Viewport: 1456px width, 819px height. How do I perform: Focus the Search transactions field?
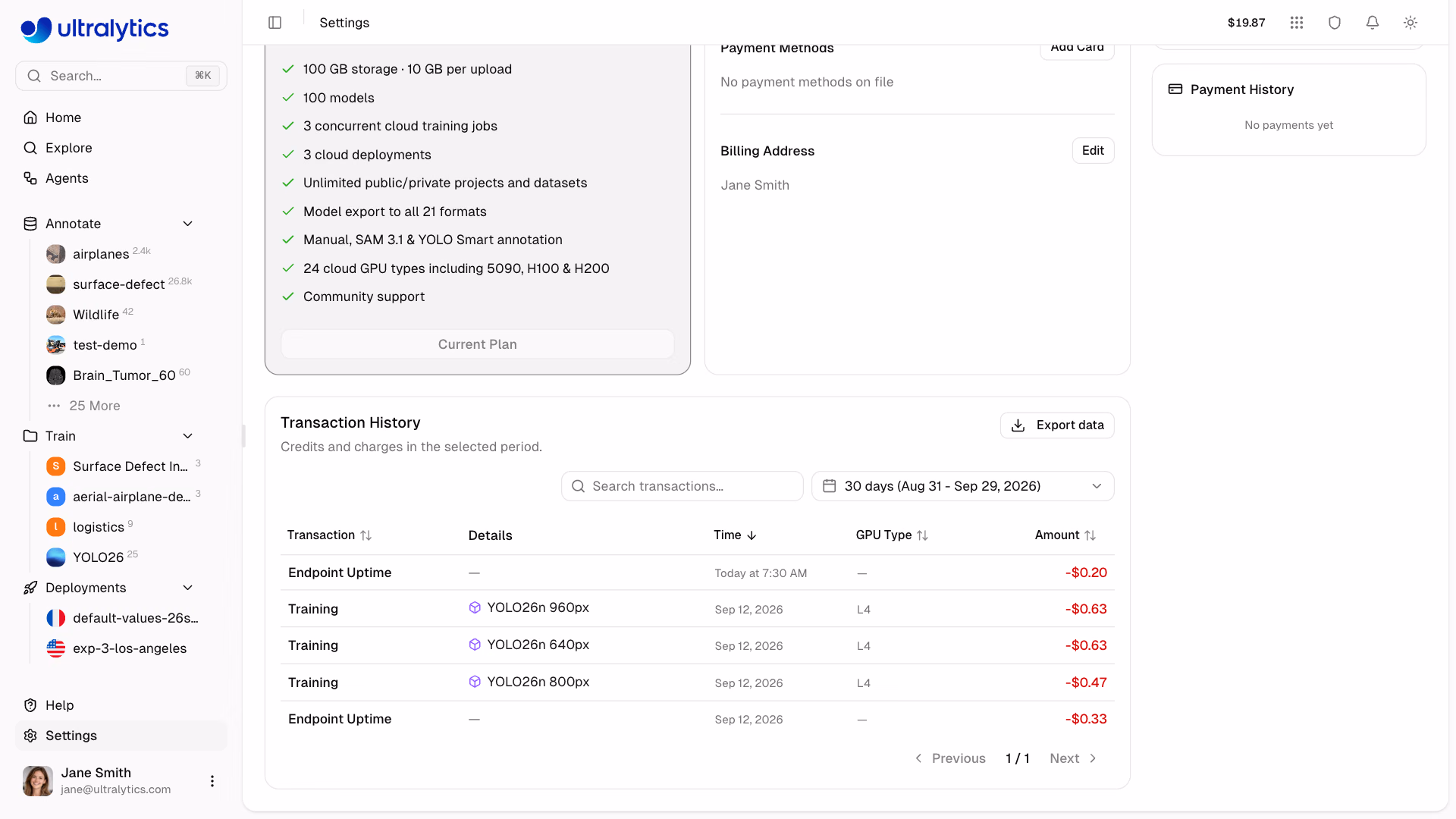[682, 486]
